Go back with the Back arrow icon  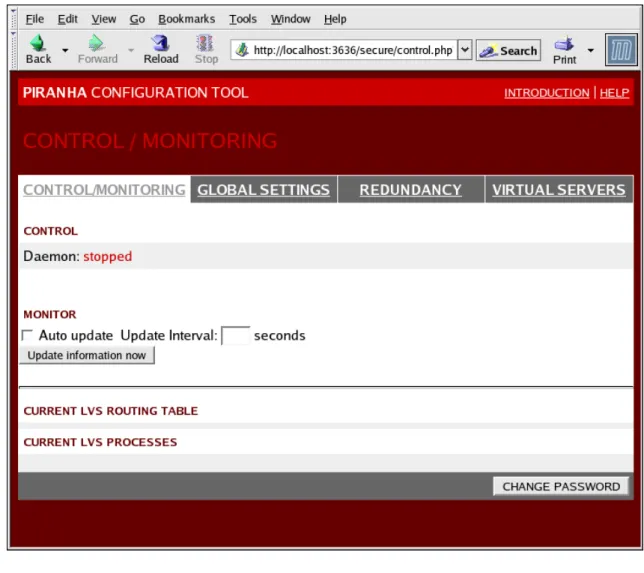pyautogui.click(x=38, y=43)
